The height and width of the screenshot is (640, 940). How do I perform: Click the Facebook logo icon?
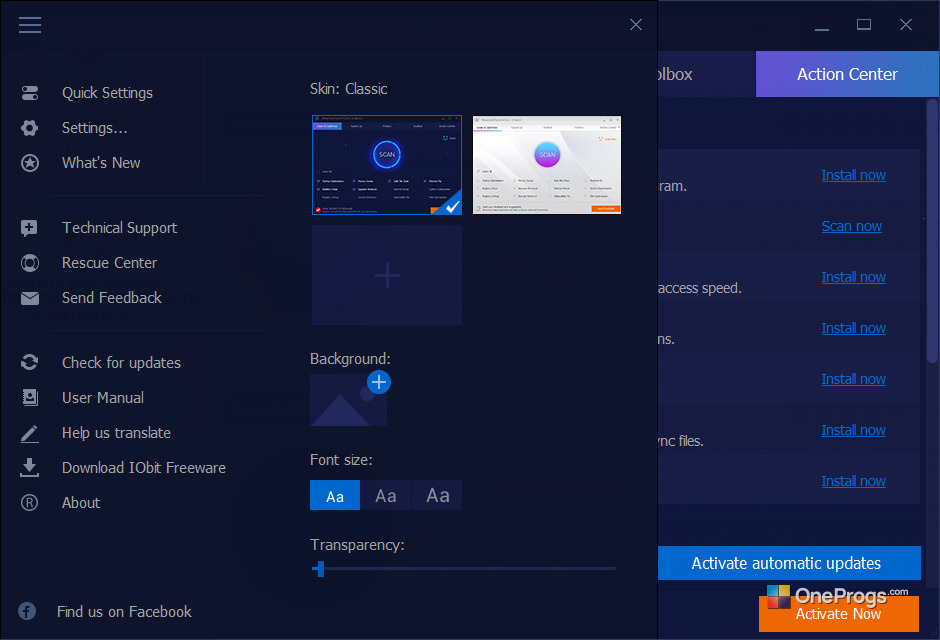pos(27,611)
